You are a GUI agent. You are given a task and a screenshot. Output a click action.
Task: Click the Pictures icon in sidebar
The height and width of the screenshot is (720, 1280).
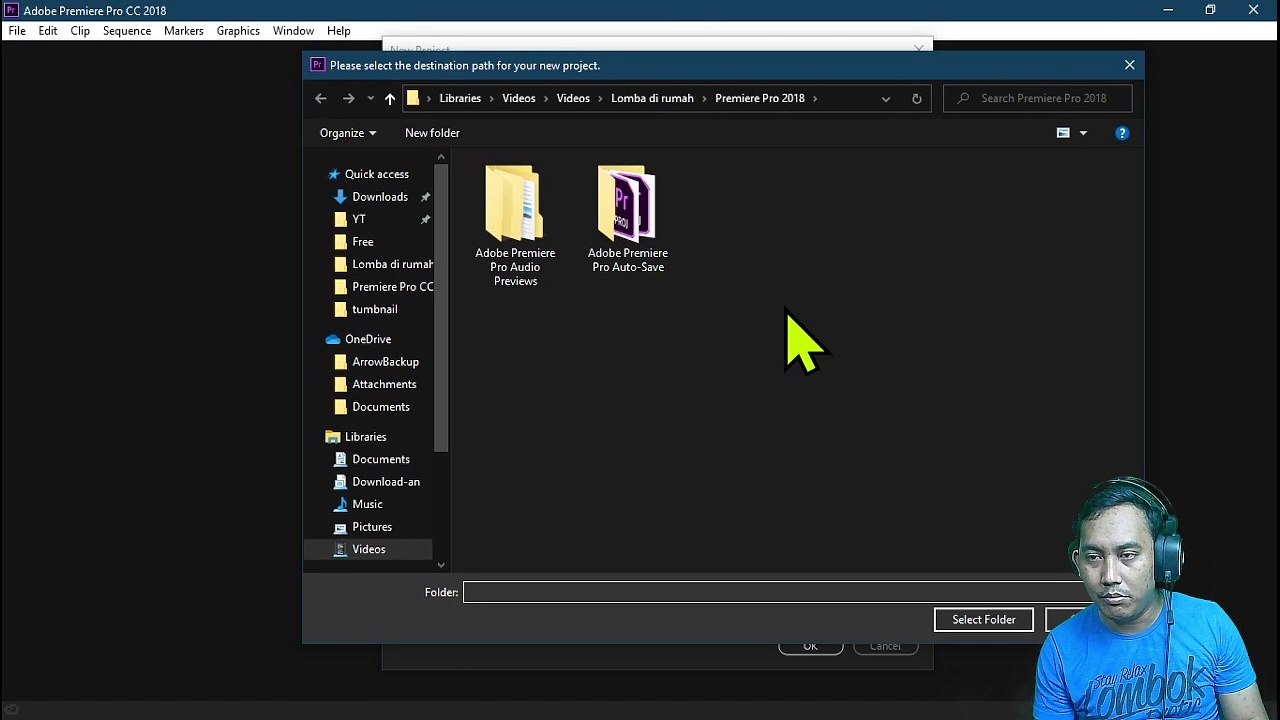(x=341, y=527)
